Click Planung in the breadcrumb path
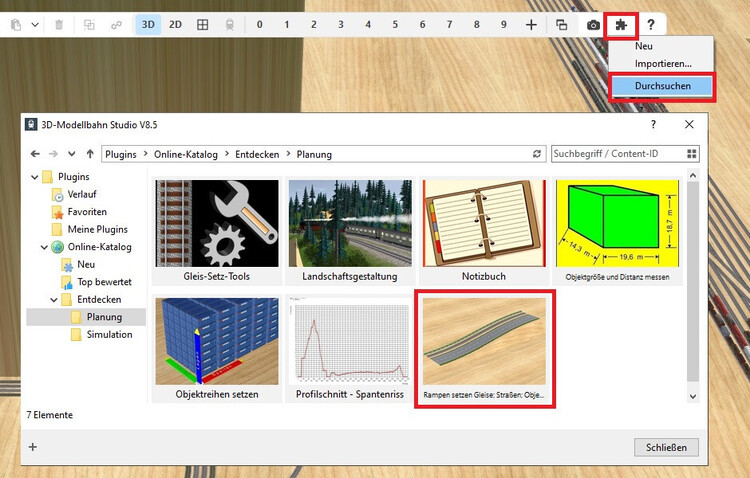 314,155
